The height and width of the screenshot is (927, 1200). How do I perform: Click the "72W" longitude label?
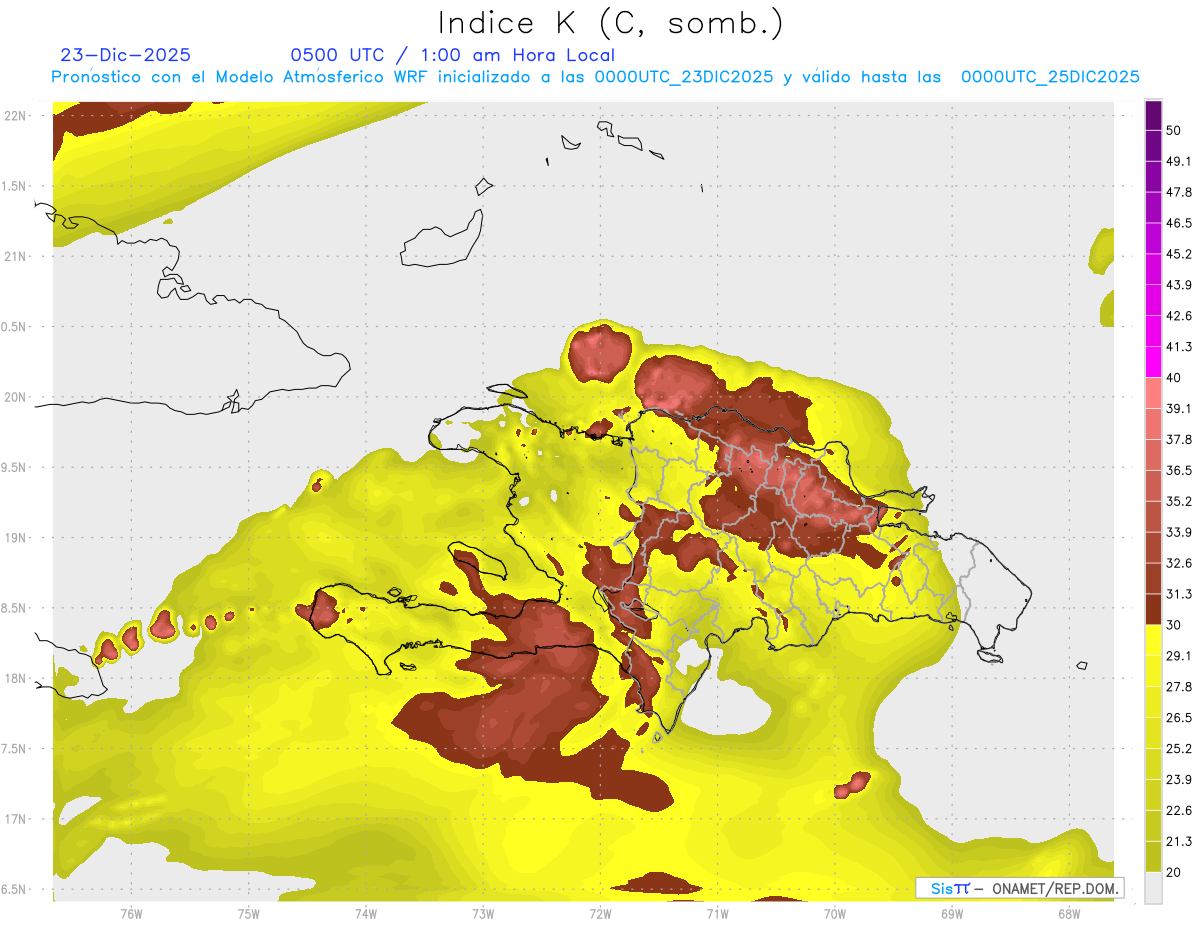point(600,913)
